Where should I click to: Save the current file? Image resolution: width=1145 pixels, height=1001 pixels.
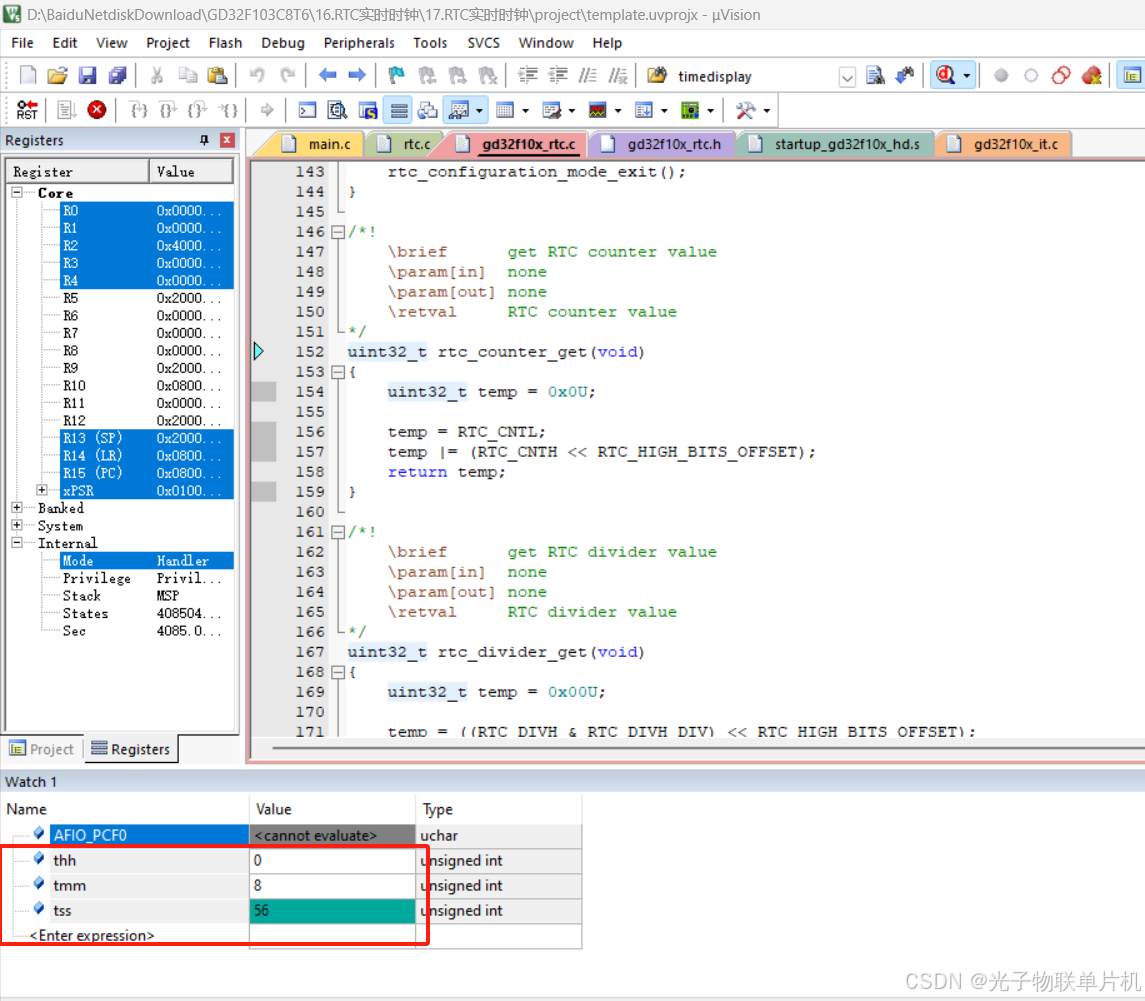[88, 75]
